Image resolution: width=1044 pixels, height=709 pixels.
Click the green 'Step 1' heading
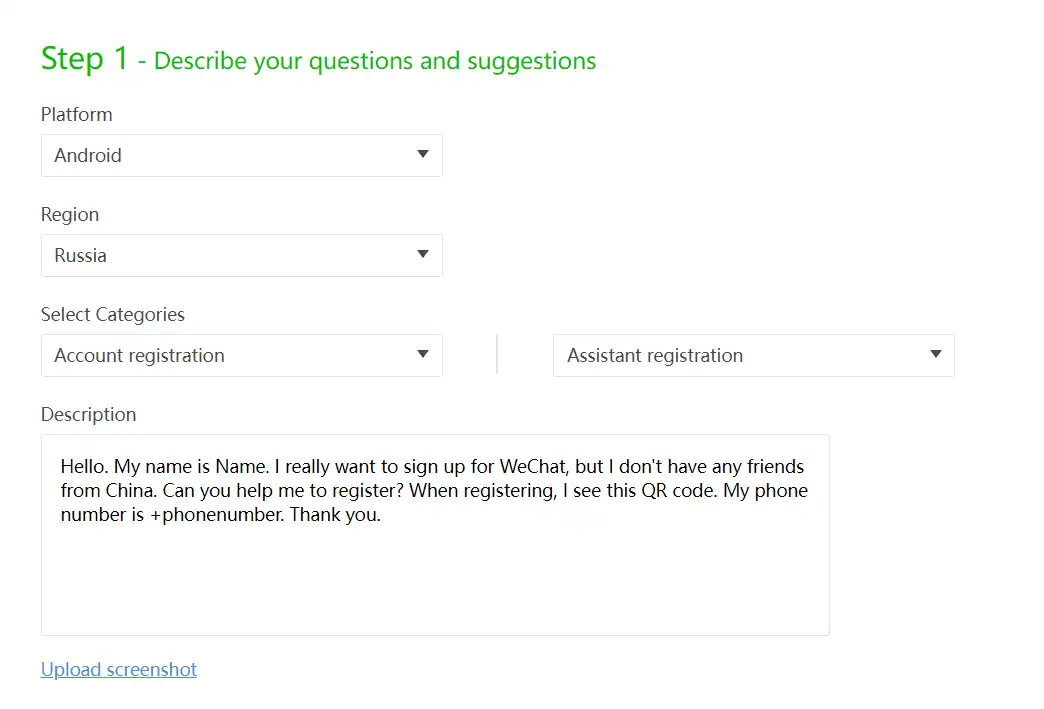tap(84, 59)
